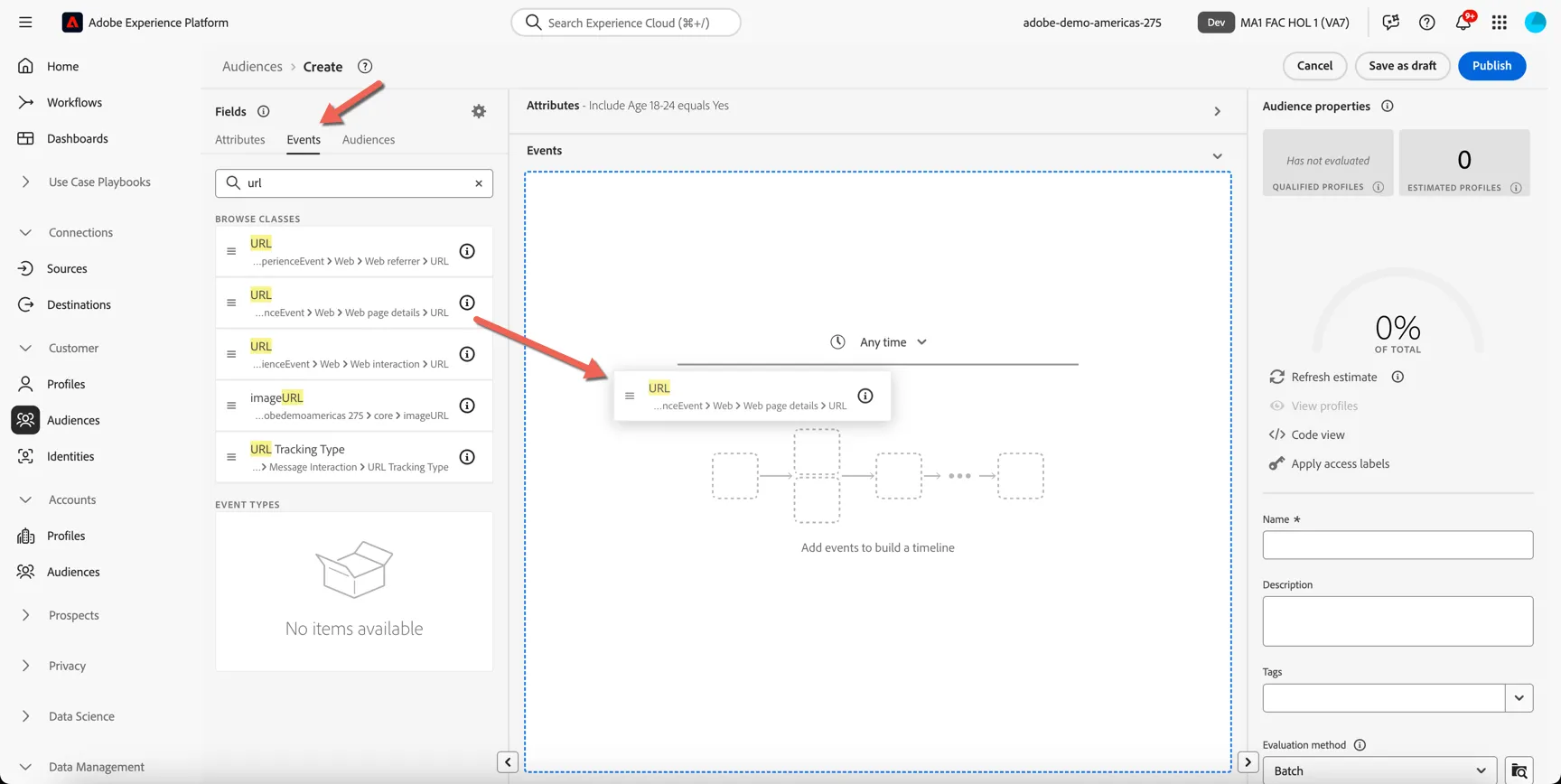Screen dimensions: 1561x784
Task: Open the user profile avatar
Action: coord(1536,23)
